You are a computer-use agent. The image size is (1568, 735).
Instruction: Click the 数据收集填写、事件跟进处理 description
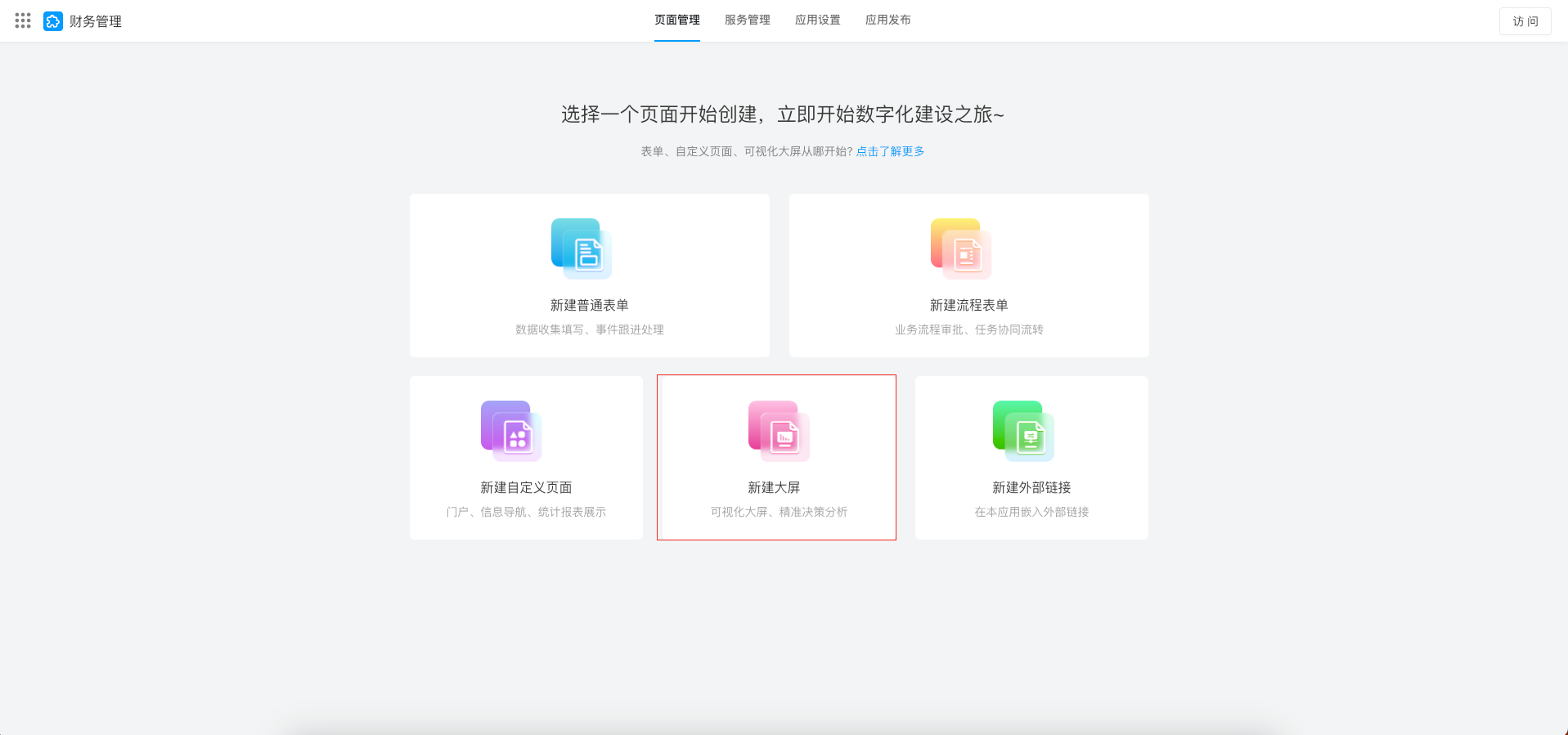click(x=589, y=329)
